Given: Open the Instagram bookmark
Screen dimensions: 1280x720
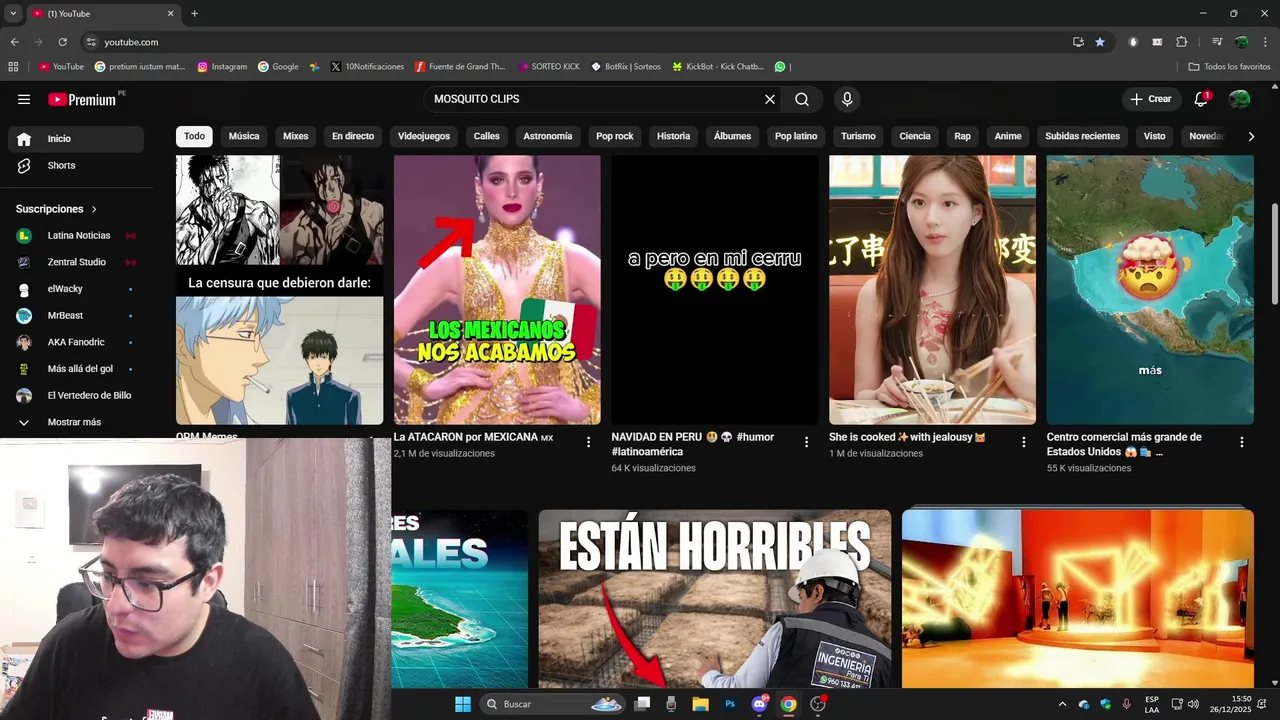Looking at the screenshot, I should point(222,67).
